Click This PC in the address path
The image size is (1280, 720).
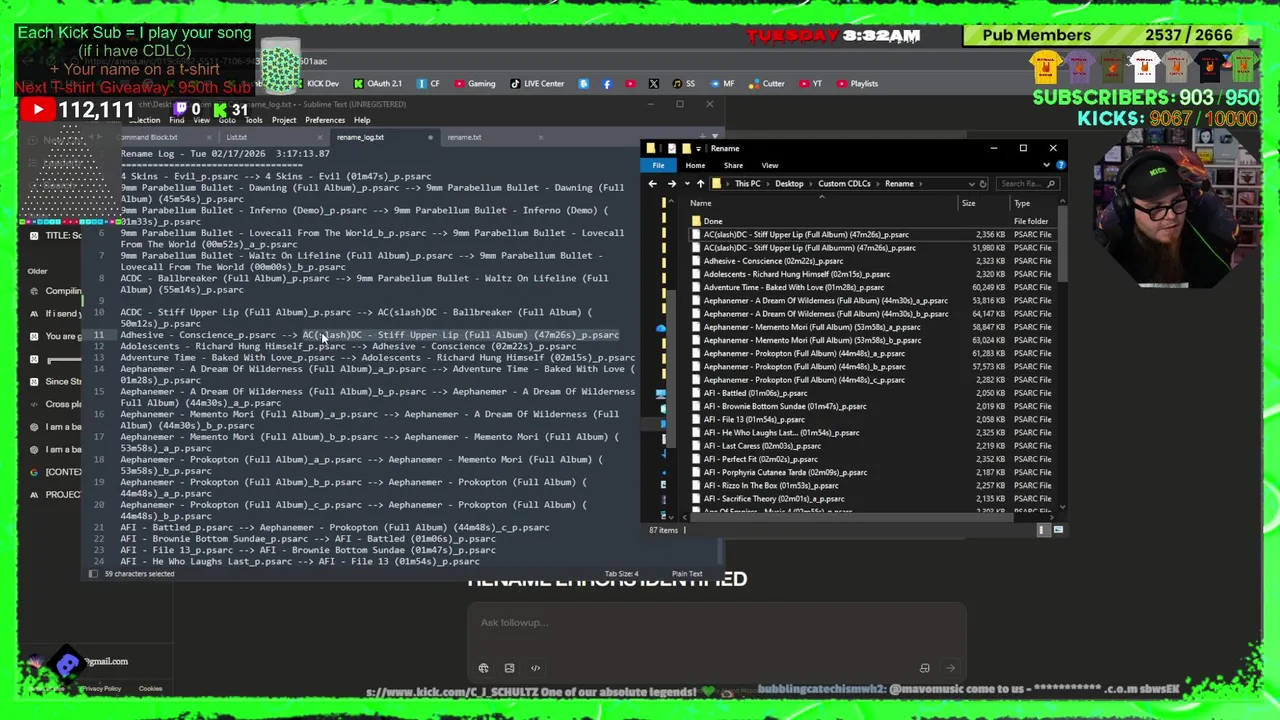tap(747, 184)
